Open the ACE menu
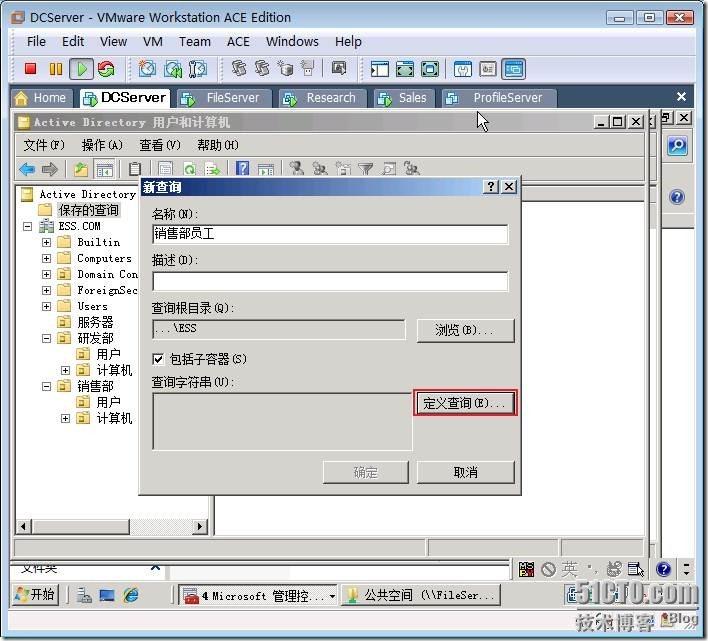Image resolution: width=708 pixels, height=641 pixels. pos(238,42)
